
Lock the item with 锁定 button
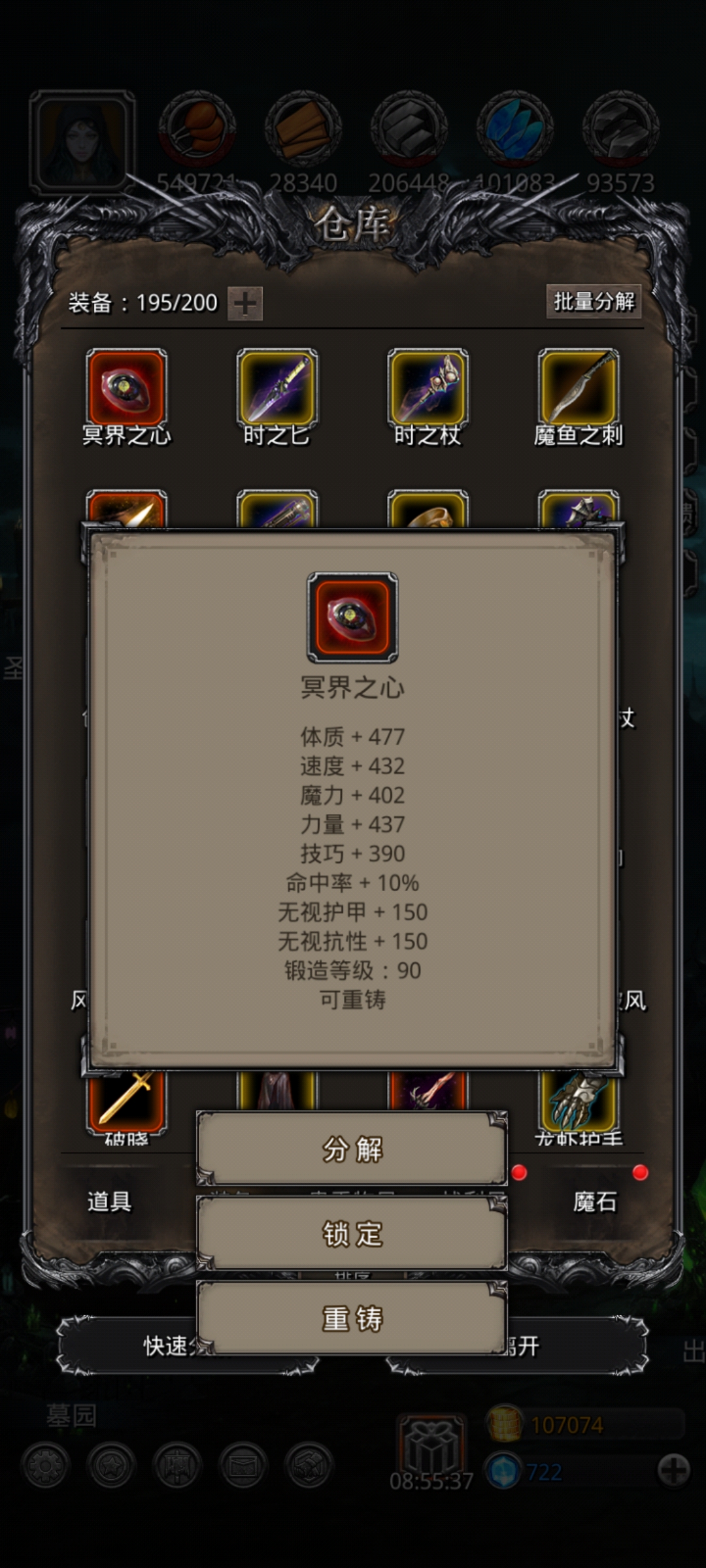pos(352,1233)
